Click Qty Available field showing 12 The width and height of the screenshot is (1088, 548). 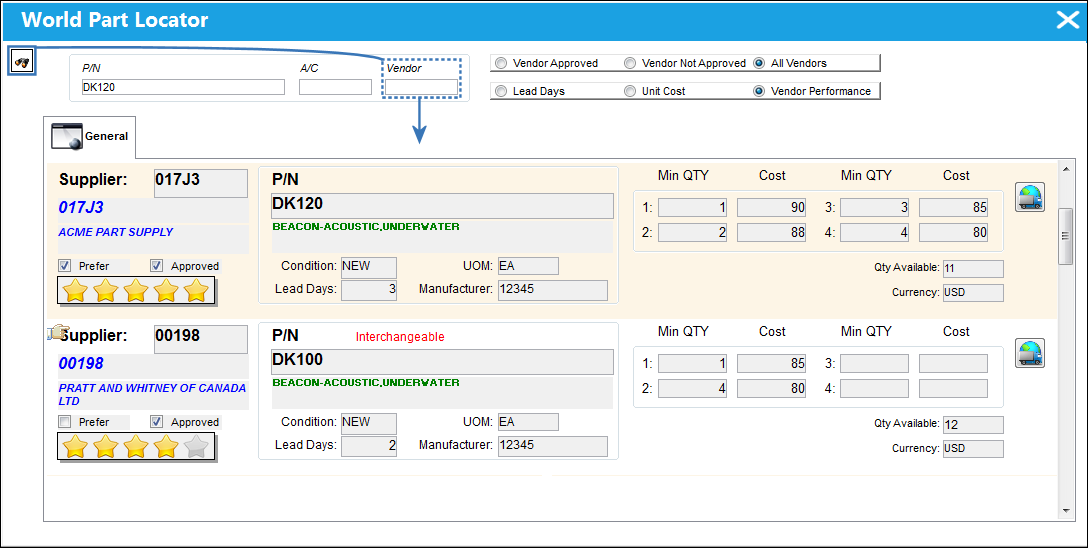coord(973,425)
